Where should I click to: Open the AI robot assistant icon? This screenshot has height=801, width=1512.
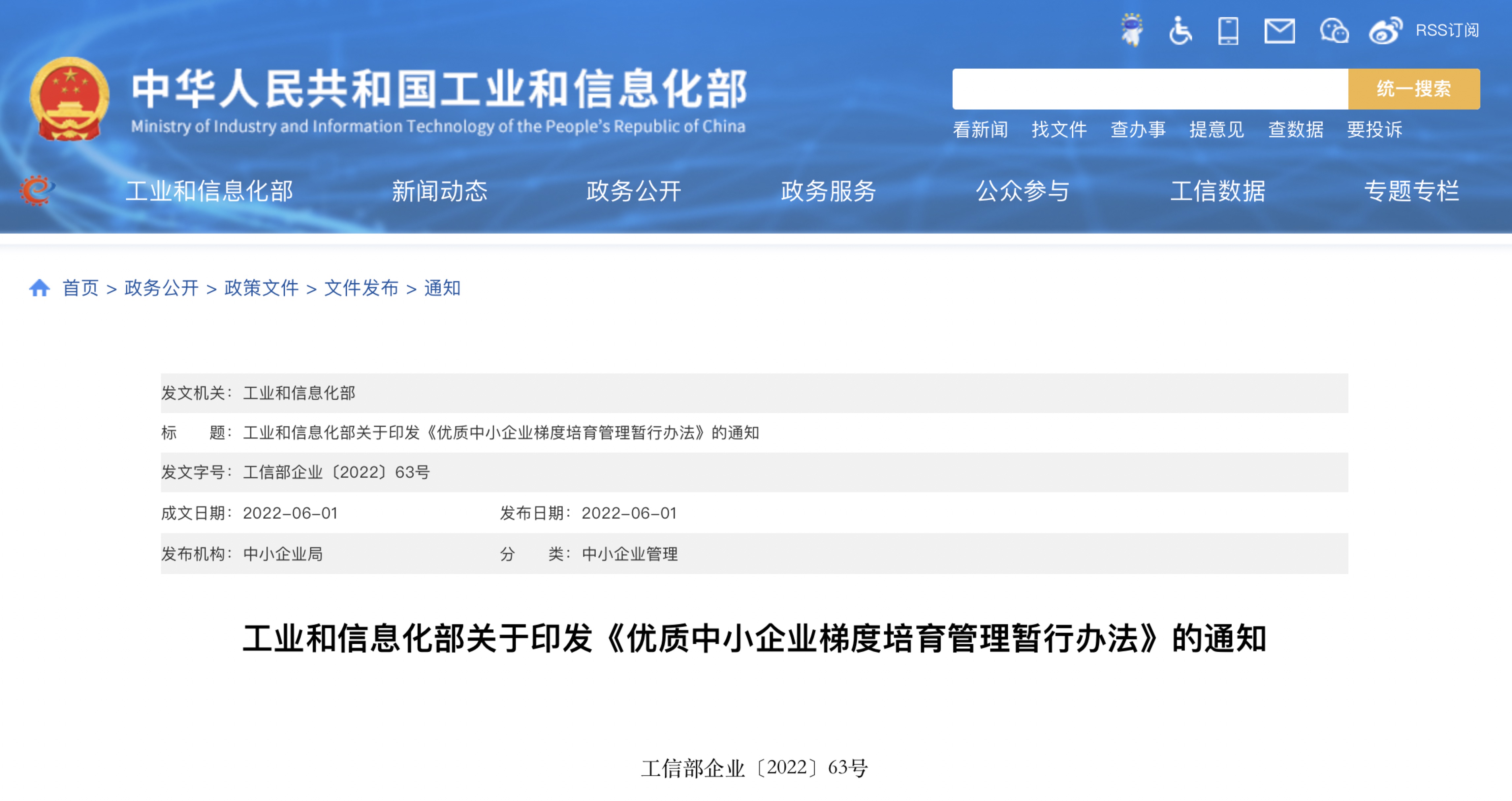[x=1132, y=30]
